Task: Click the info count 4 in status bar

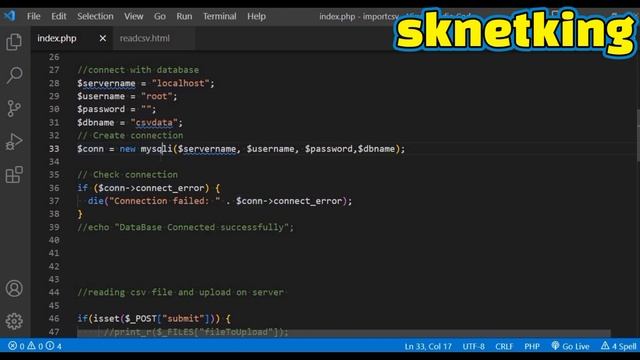Action: tap(54, 346)
